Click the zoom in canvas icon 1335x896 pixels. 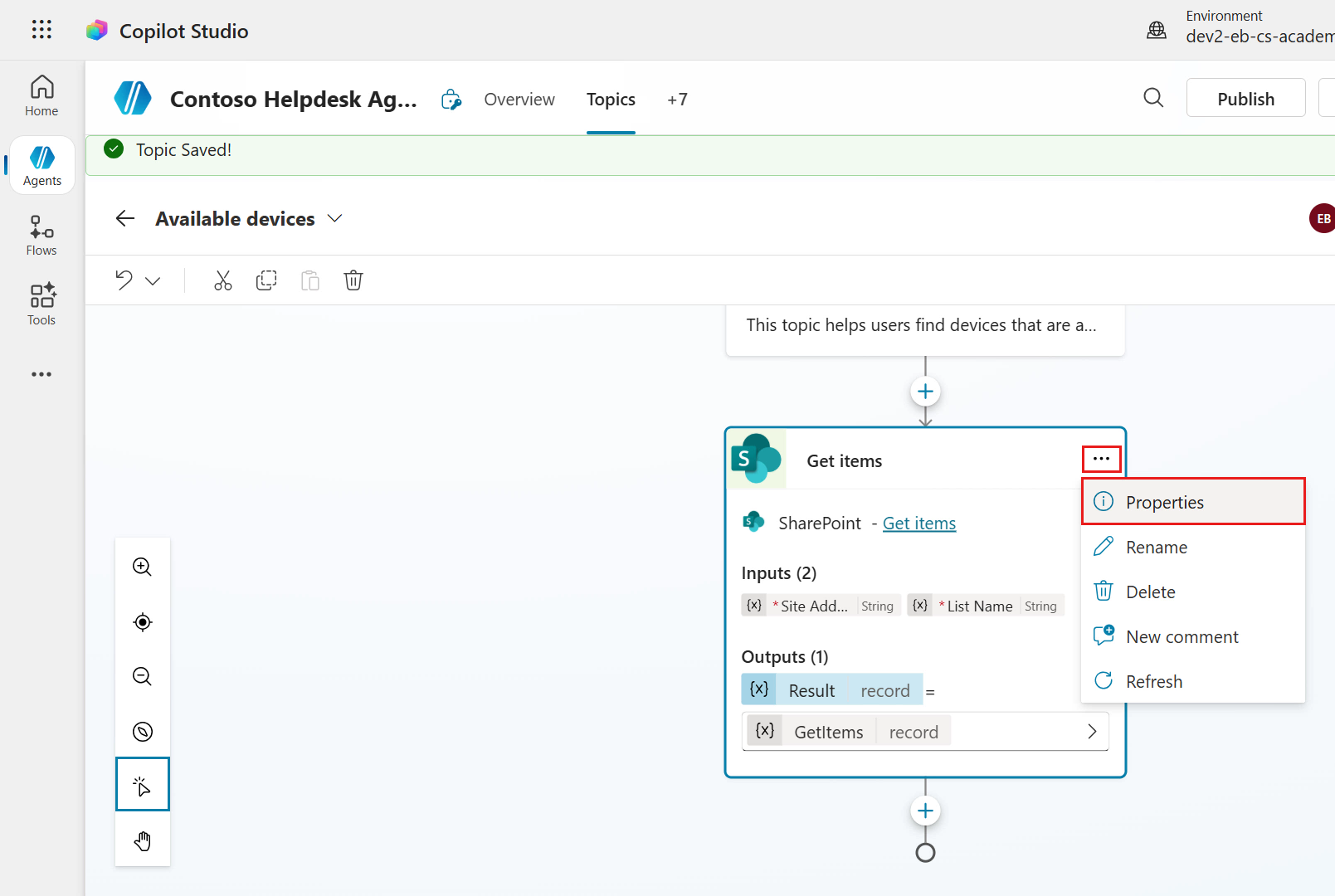143,567
